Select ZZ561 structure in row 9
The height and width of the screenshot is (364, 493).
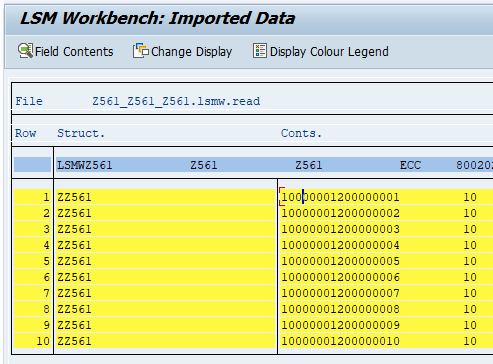(74, 325)
